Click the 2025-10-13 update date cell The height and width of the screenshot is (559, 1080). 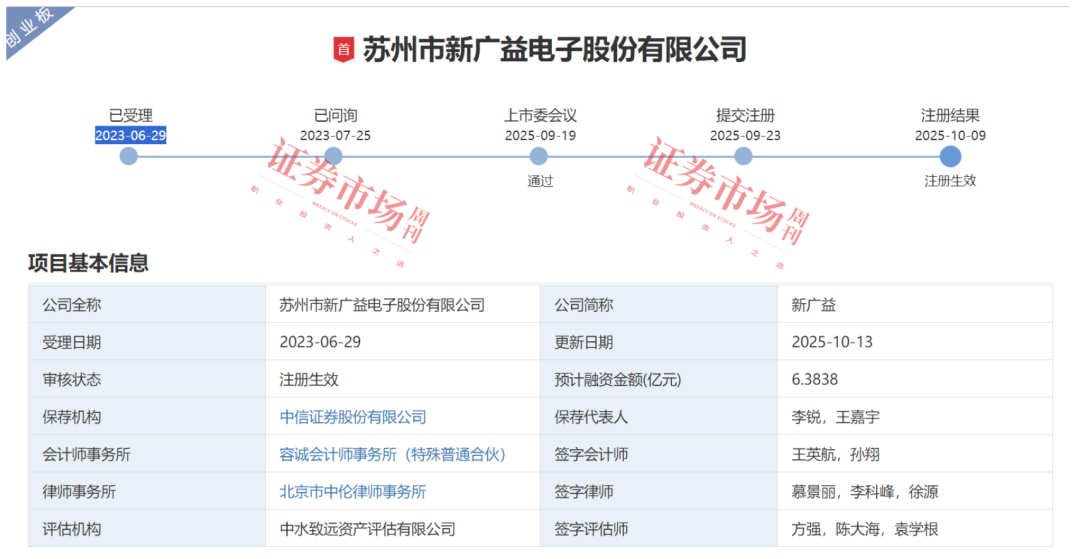point(832,342)
